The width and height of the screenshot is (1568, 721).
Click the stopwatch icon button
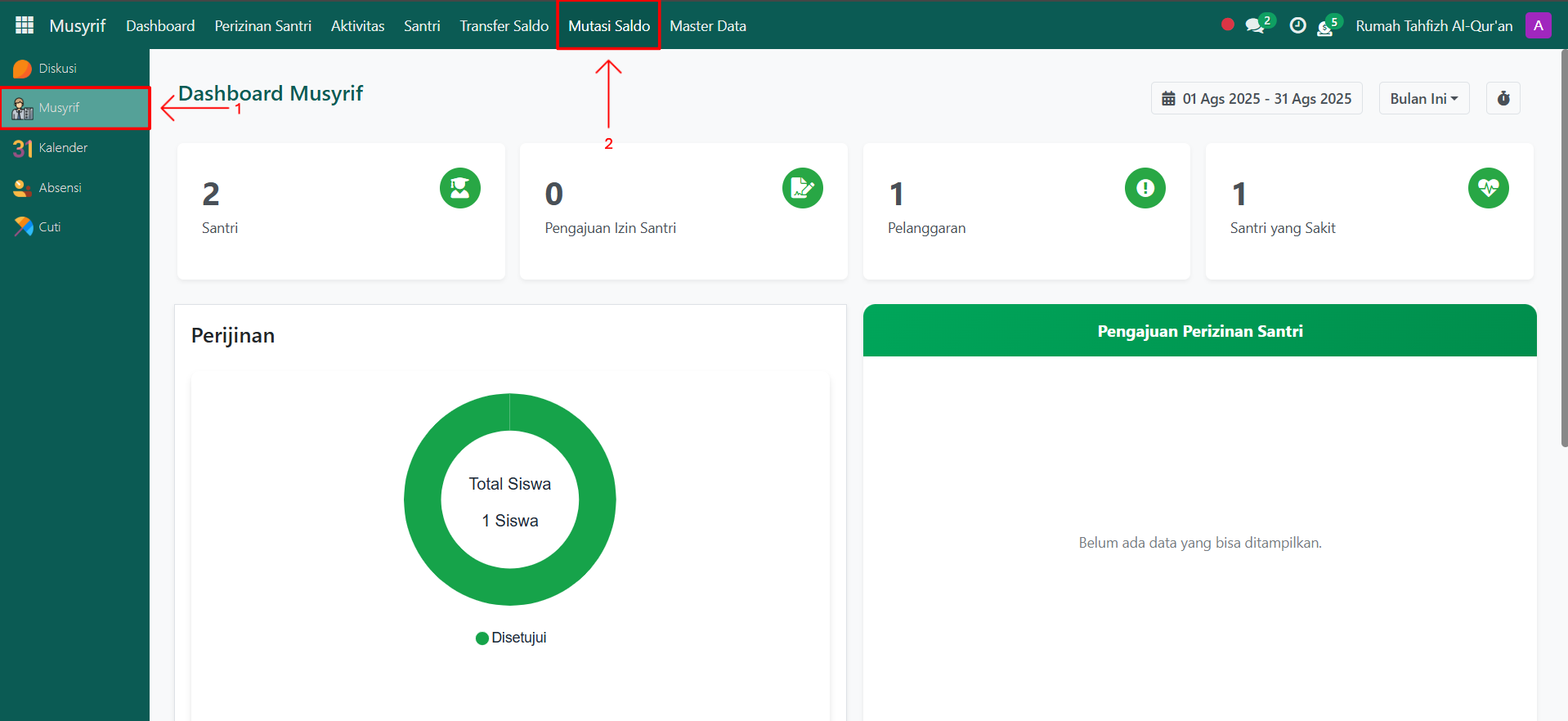(1503, 99)
